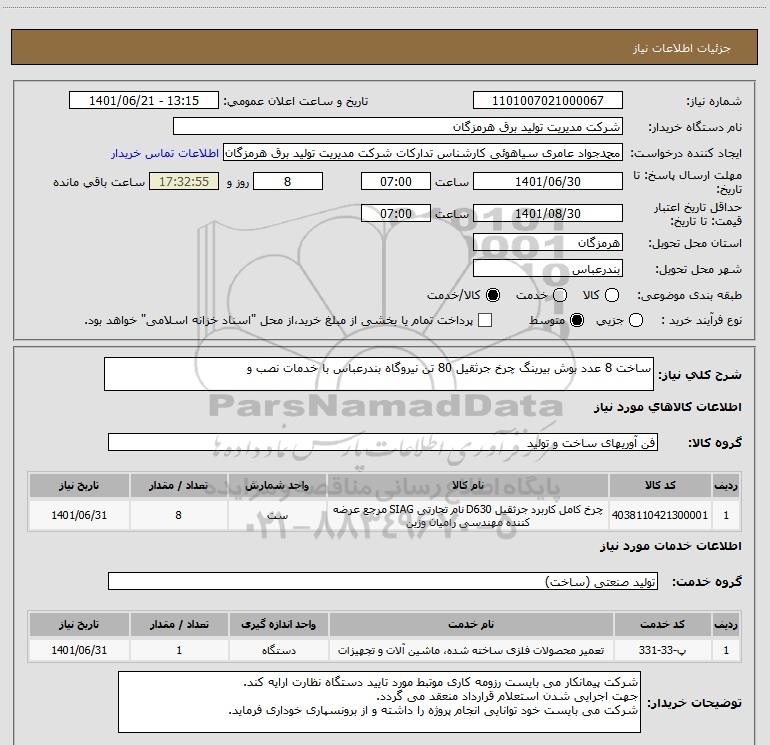Click the delivery province field هرمزگان
Screen dimensions: 770x745
pos(548,242)
